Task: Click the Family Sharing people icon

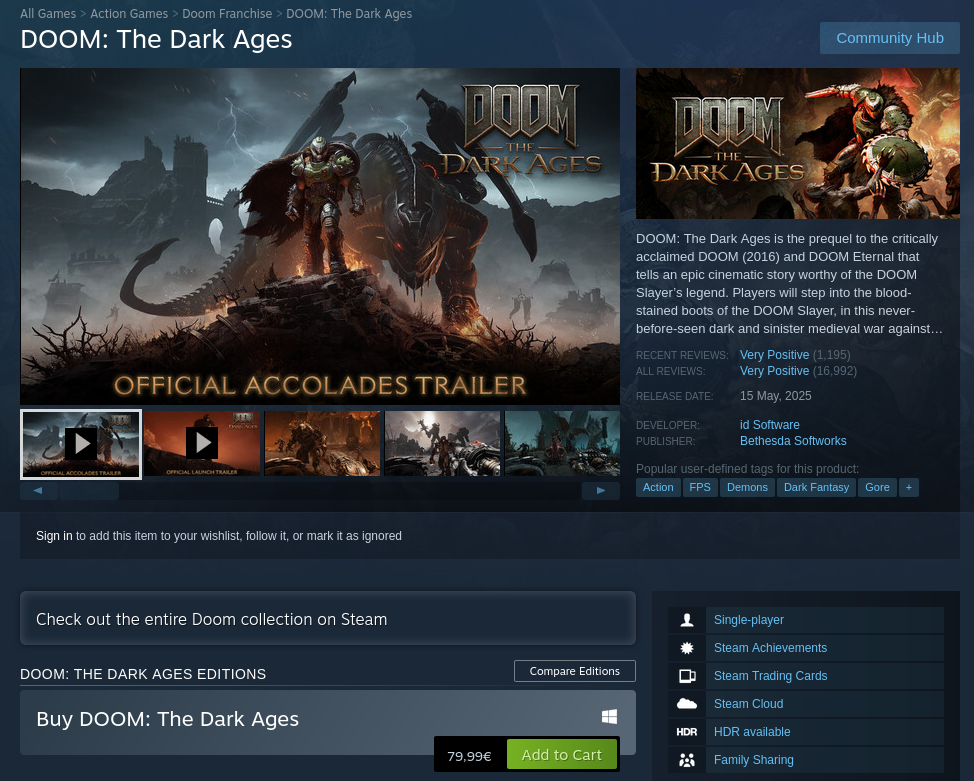Action: [686, 760]
